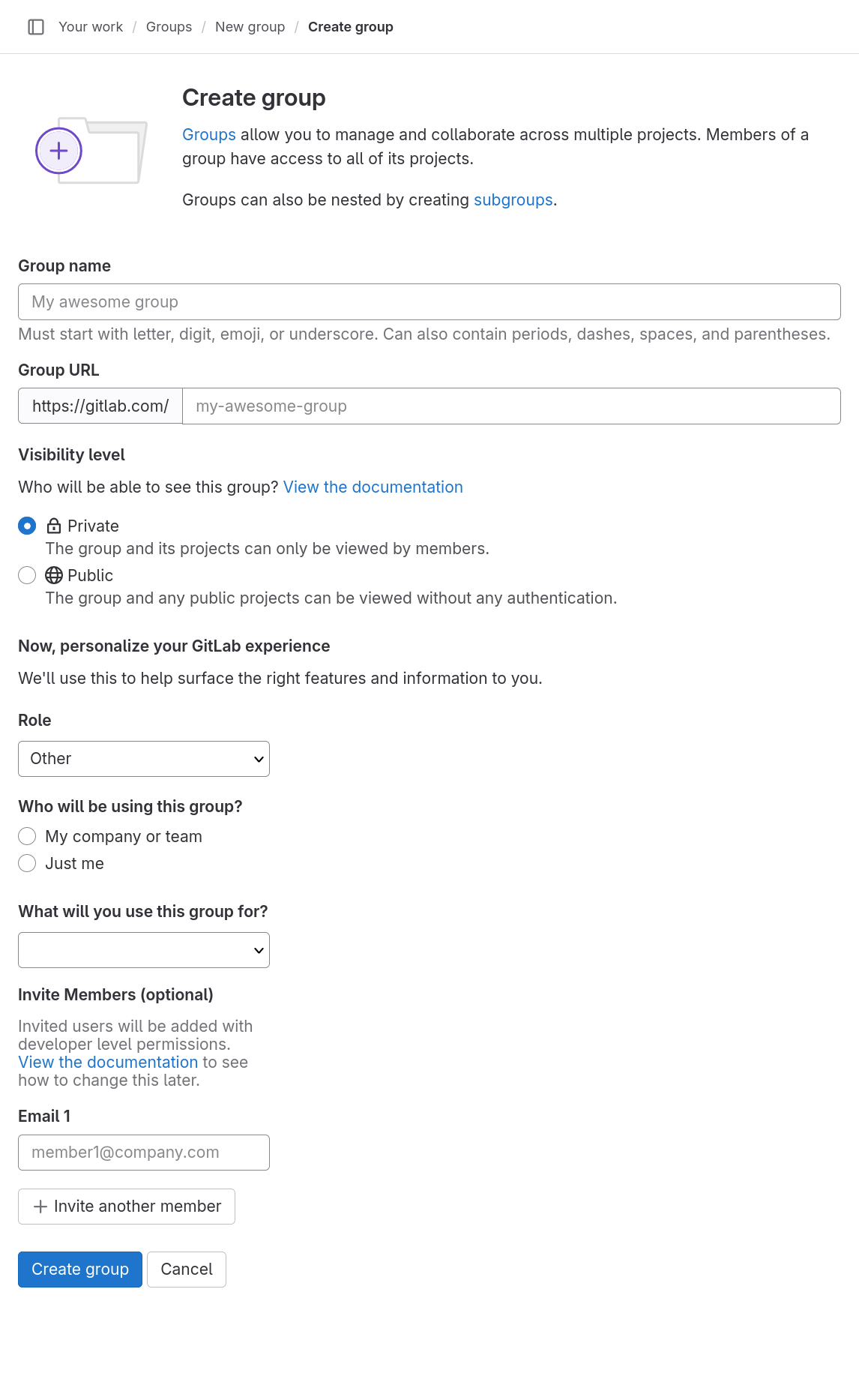Image resolution: width=859 pixels, height=1400 pixels.
Task: Click the Email 1 member input field
Action: point(143,1153)
